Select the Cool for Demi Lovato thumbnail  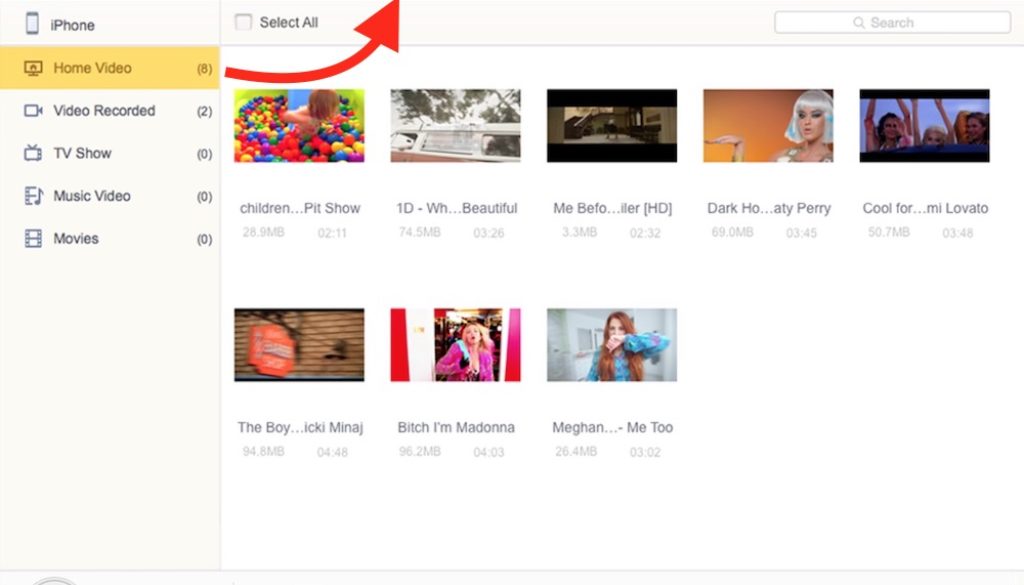pyautogui.click(x=924, y=126)
